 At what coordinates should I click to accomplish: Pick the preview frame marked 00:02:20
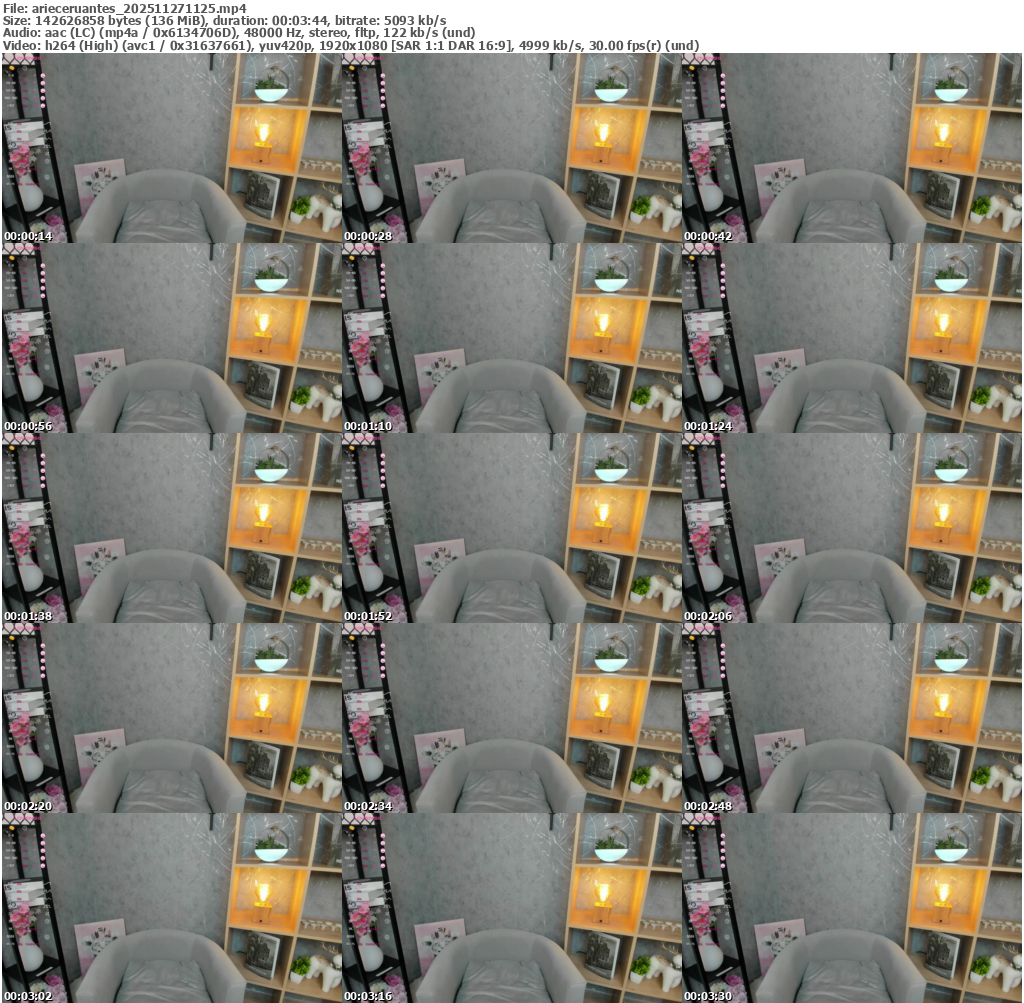tap(172, 718)
